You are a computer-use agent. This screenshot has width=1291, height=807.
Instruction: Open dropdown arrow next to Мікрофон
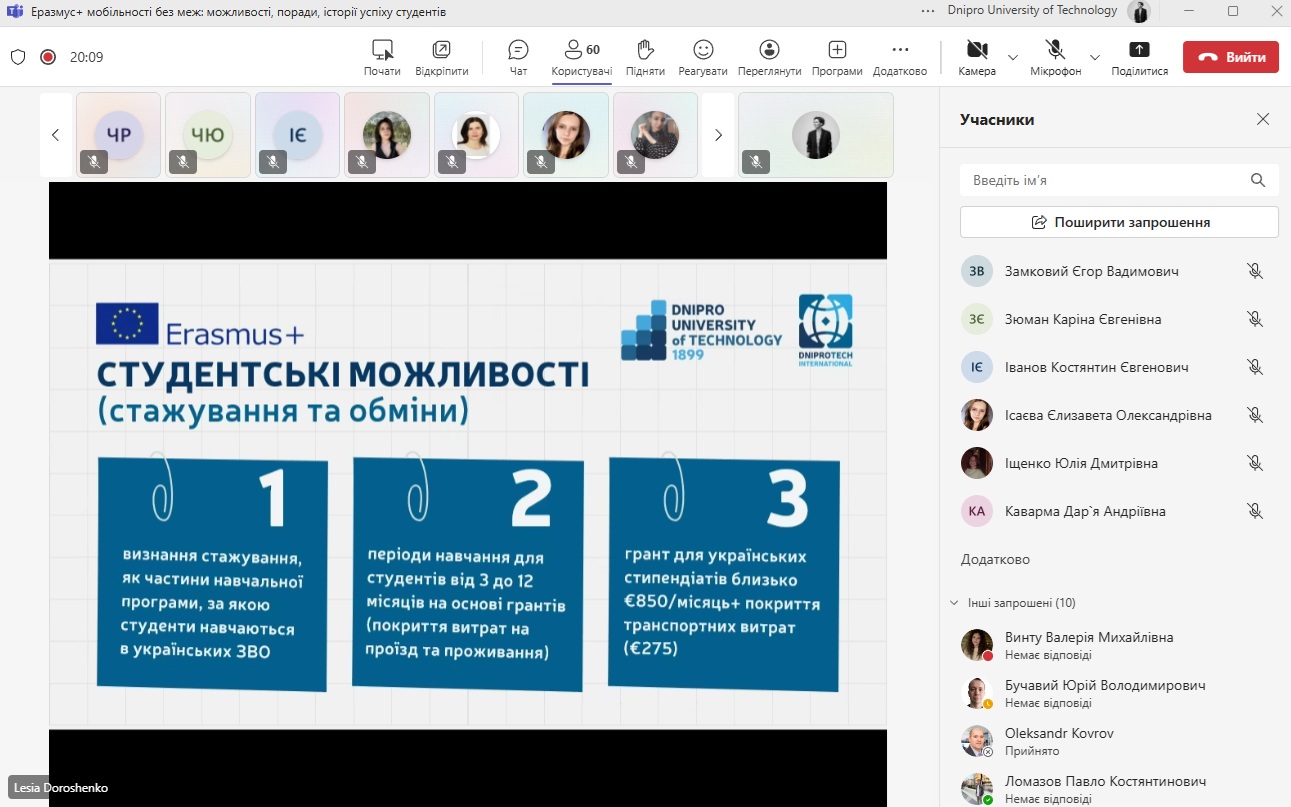tap(1094, 57)
